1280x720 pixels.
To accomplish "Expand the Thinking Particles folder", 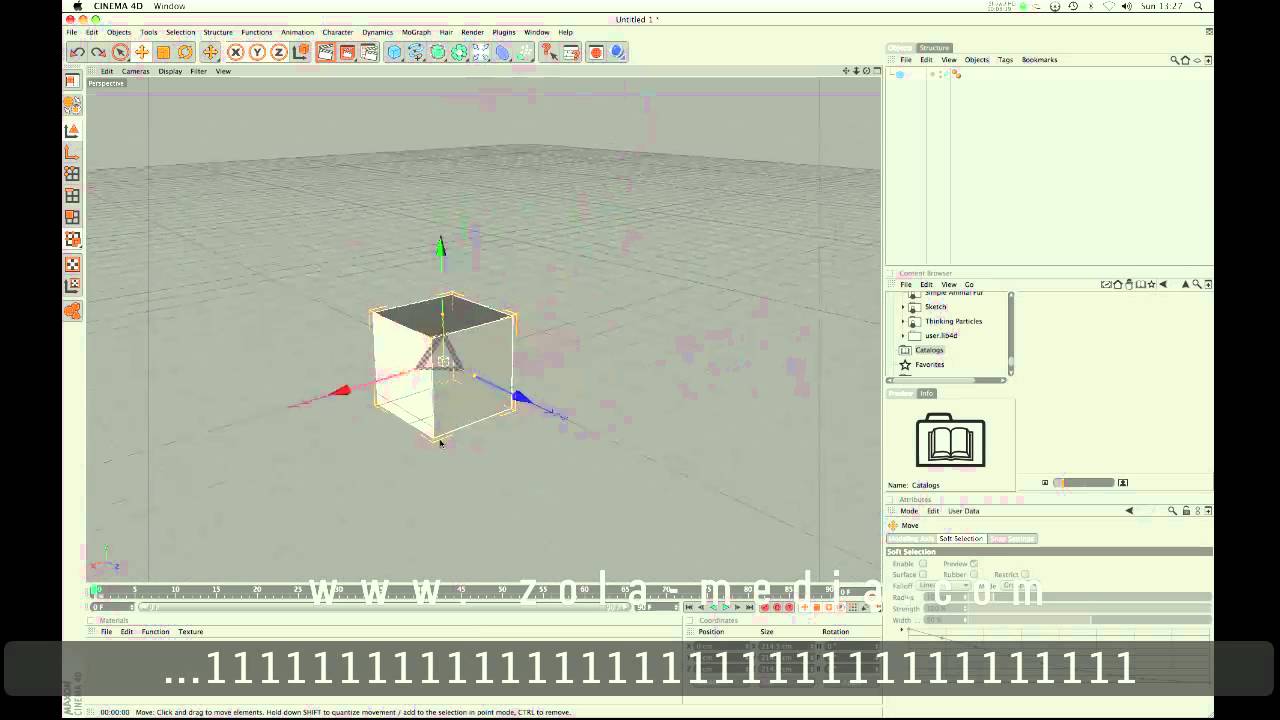I will click(903, 321).
